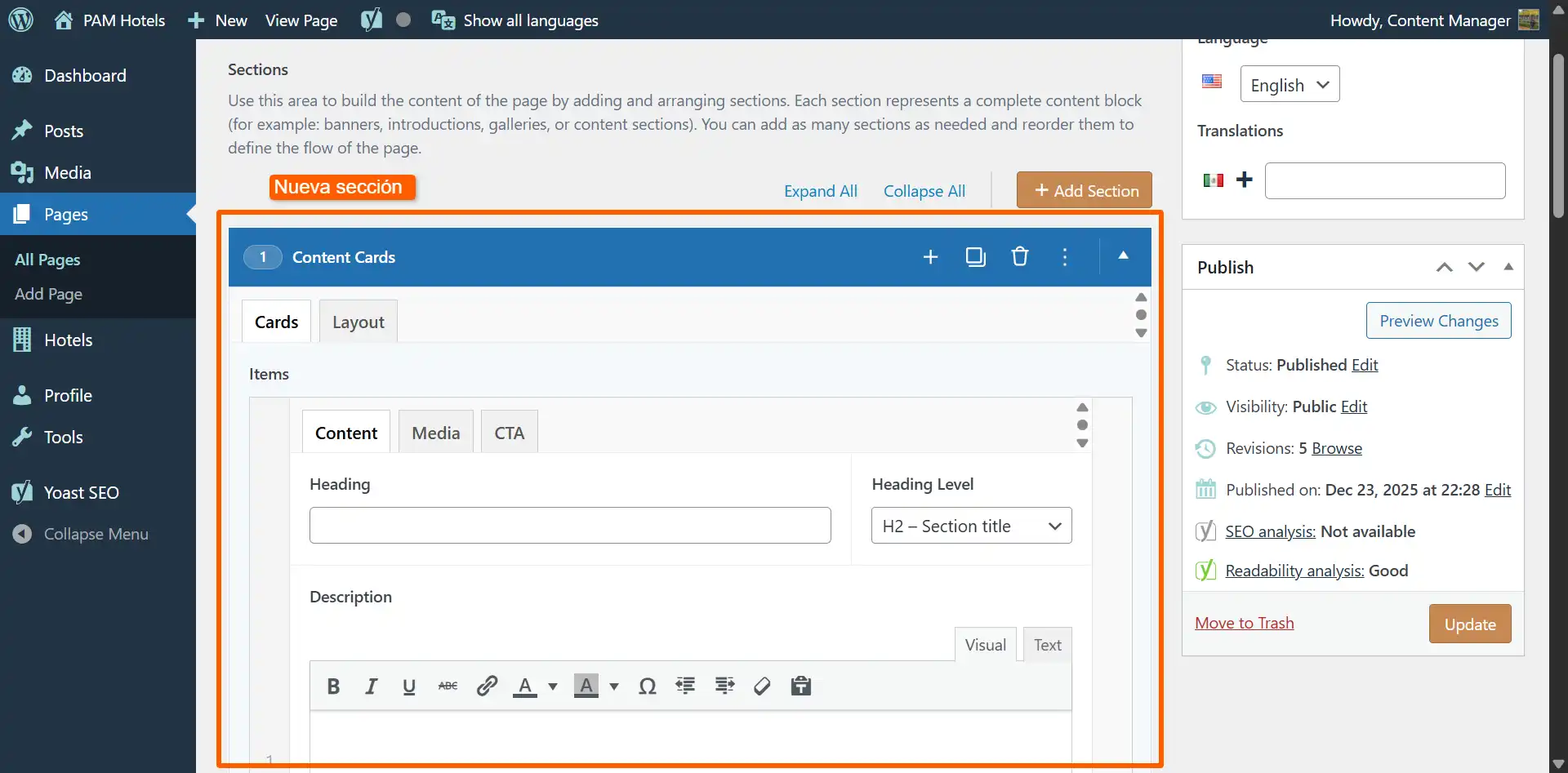Insert special character with omega icon
The image size is (1568, 773).
(647, 686)
